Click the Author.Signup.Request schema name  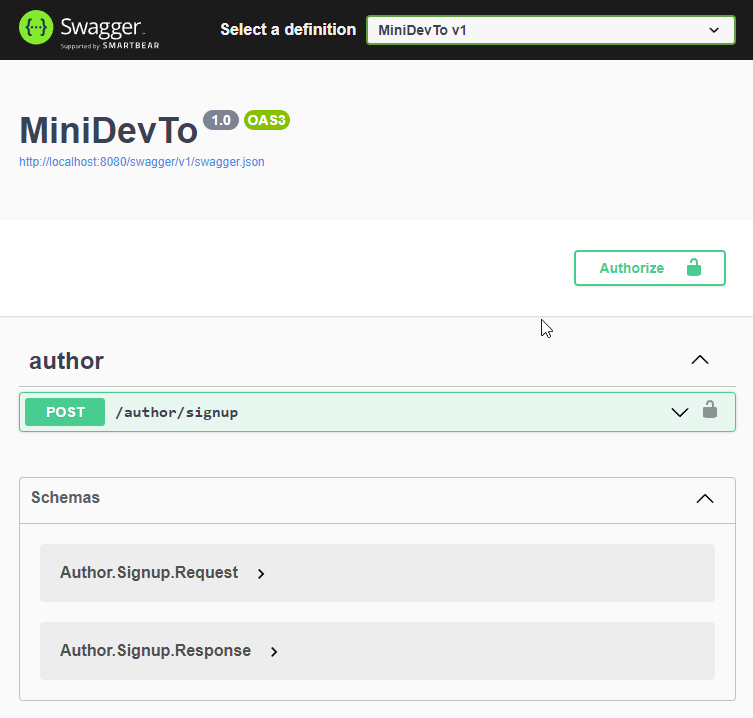point(149,572)
